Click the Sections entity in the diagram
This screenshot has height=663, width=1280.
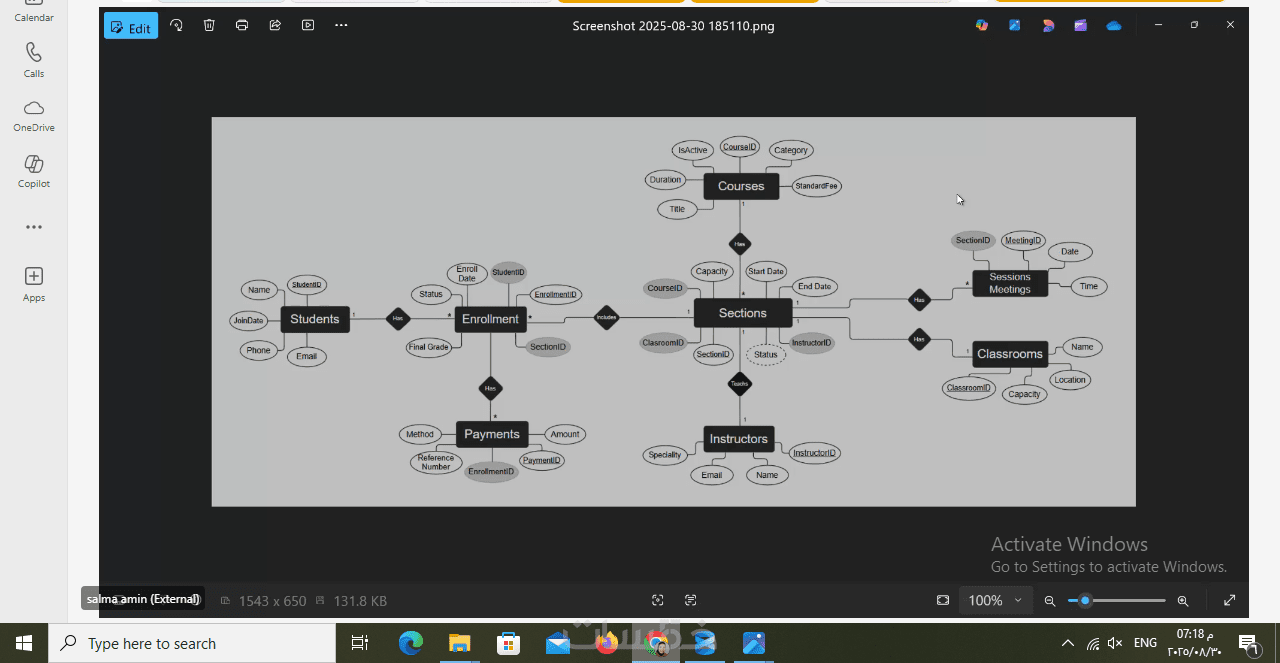tap(743, 313)
